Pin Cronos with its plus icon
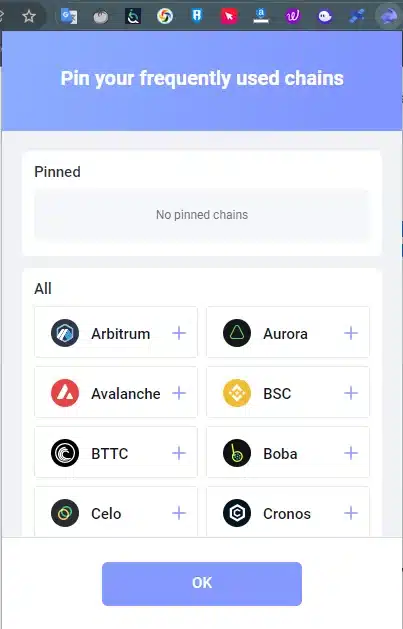Image resolution: width=403 pixels, height=629 pixels. [351, 513]
